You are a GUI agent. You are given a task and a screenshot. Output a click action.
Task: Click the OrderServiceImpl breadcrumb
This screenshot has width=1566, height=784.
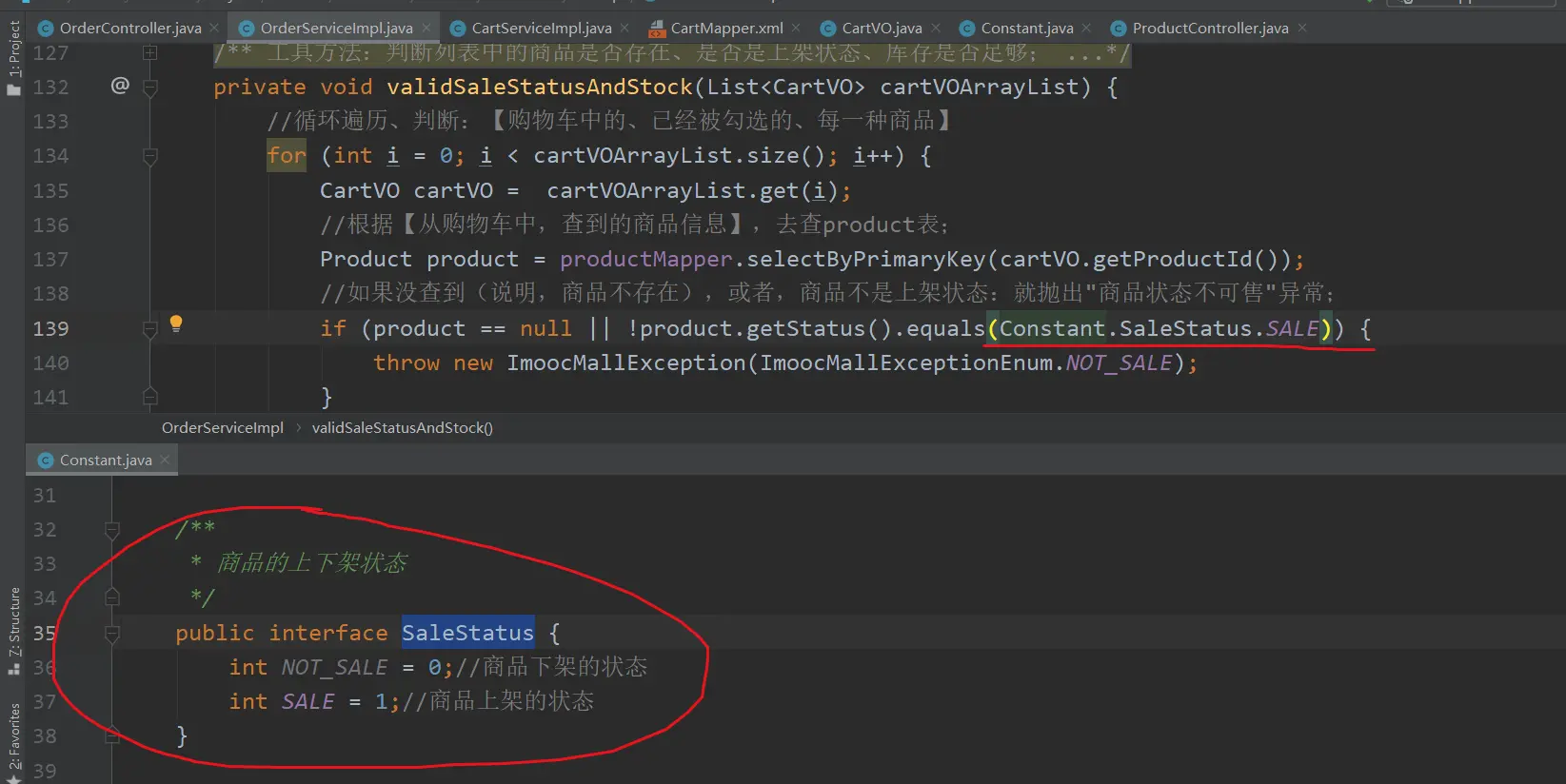click(223, 428)
